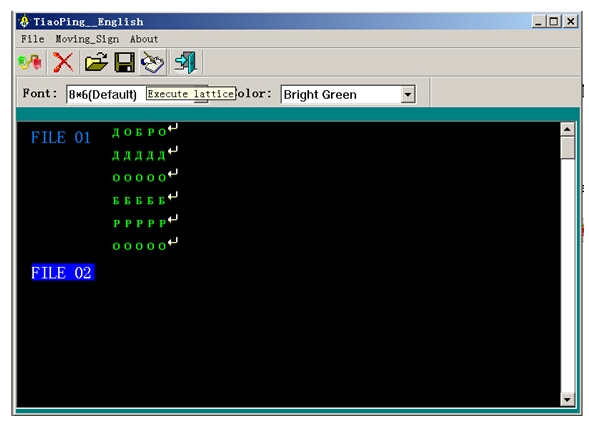Viewport: 589px width, 429px height.
Task: Click the Execute lattice pen icon
Action: 153,62
